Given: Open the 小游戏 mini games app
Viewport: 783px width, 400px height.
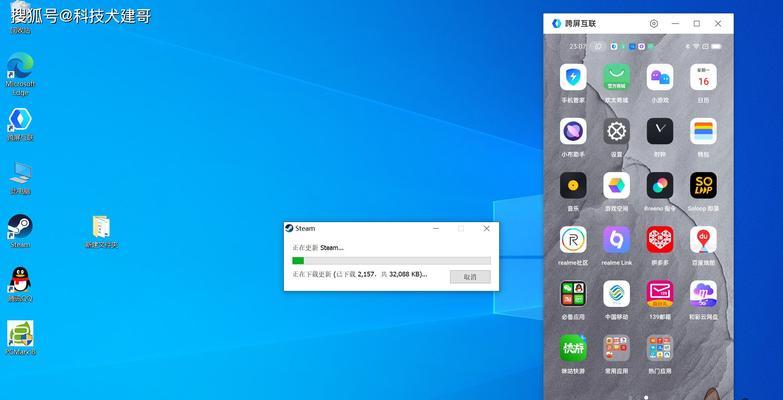Looking at the screenshot, I should tap(660, 77).
